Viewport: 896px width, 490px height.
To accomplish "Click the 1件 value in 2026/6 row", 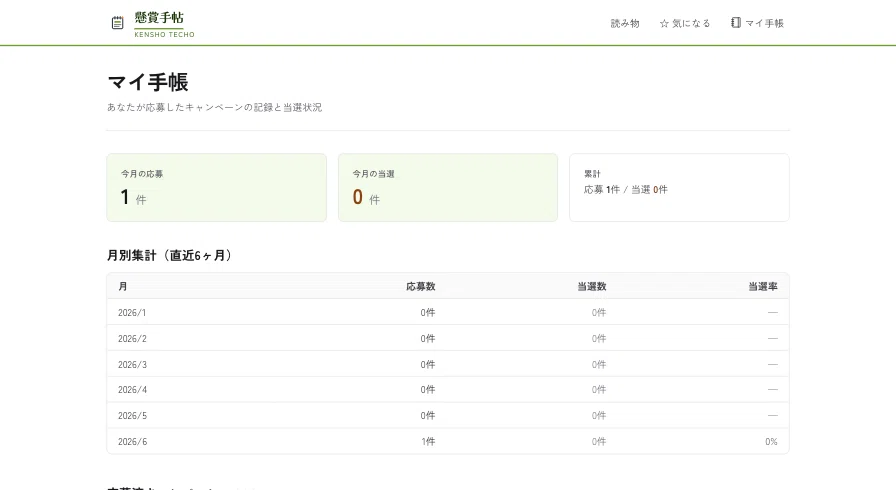I will click(x=428, y=441).
